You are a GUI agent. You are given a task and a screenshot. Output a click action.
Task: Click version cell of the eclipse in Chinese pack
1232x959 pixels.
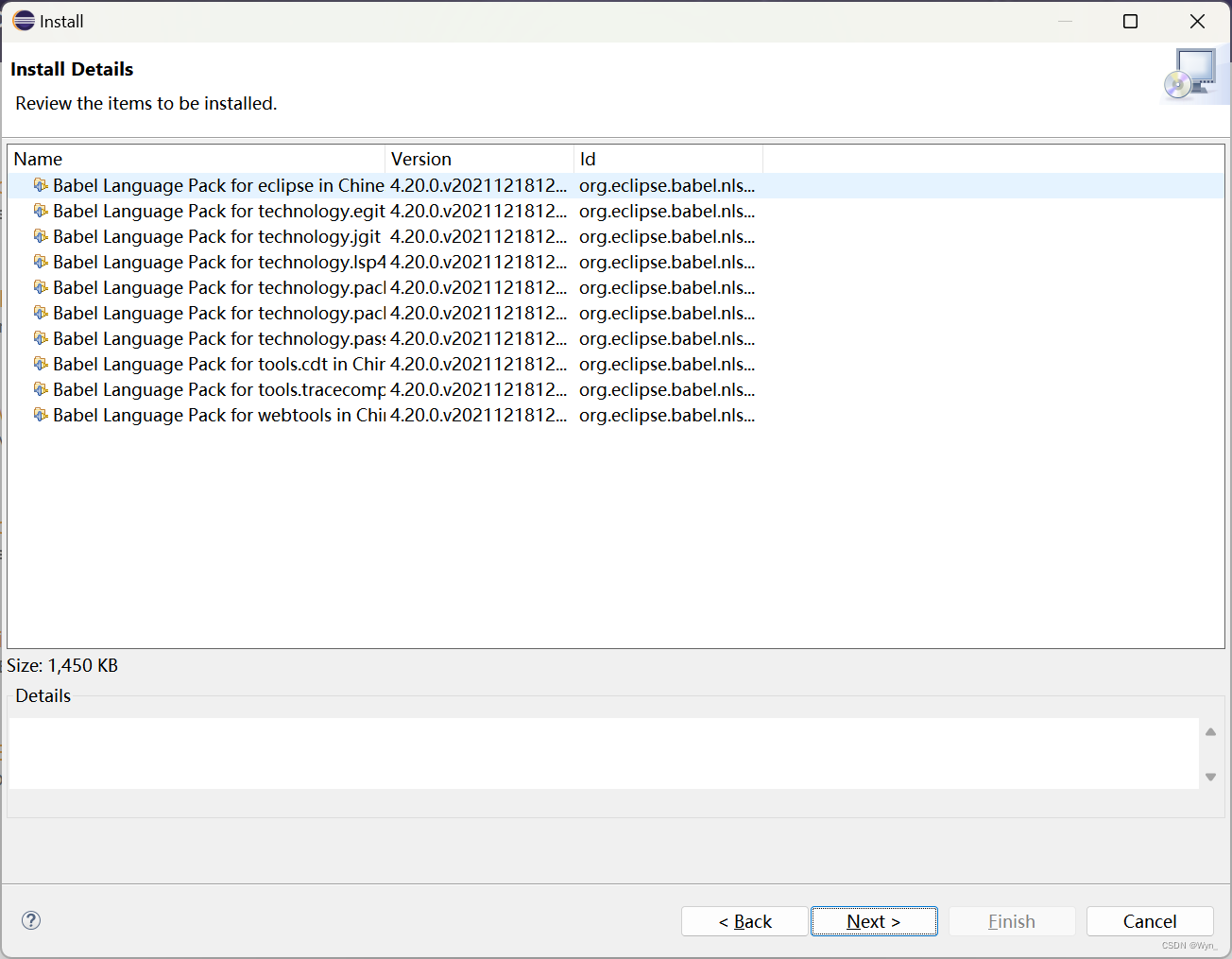(x=479, y=185)
